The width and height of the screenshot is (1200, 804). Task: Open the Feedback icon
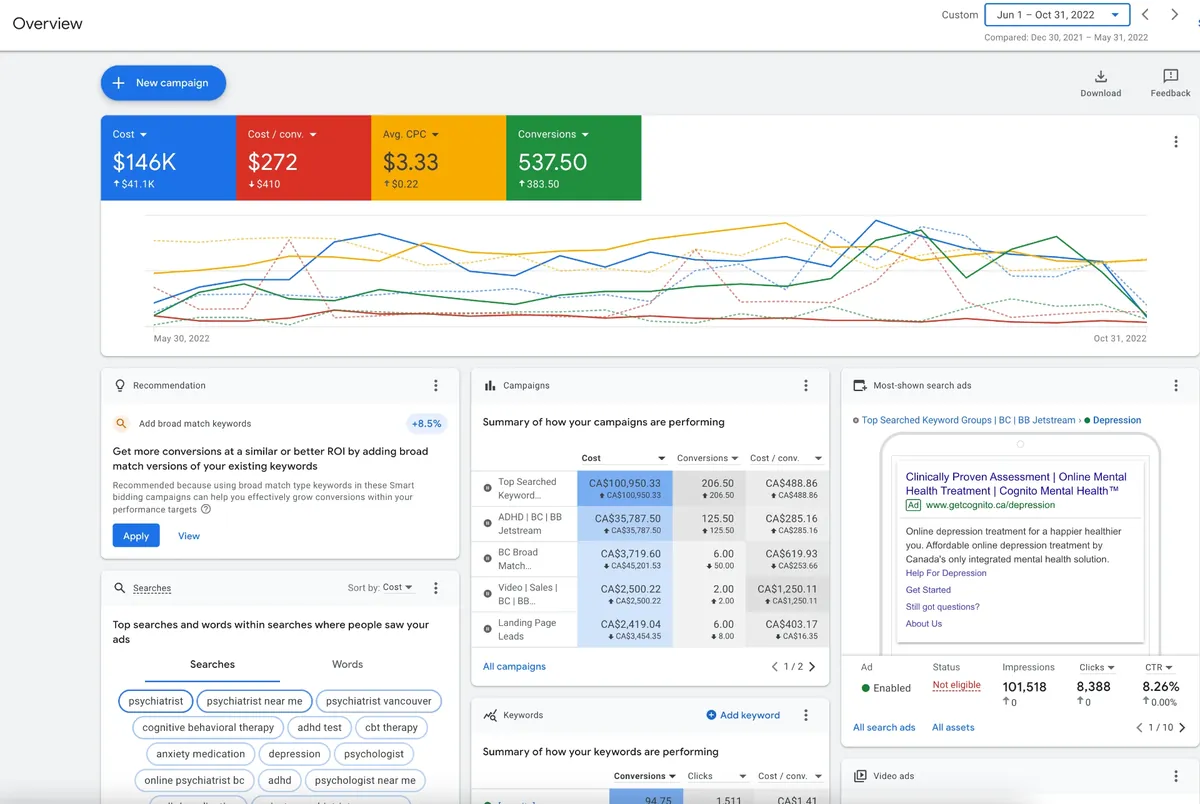click(1170, 77)
